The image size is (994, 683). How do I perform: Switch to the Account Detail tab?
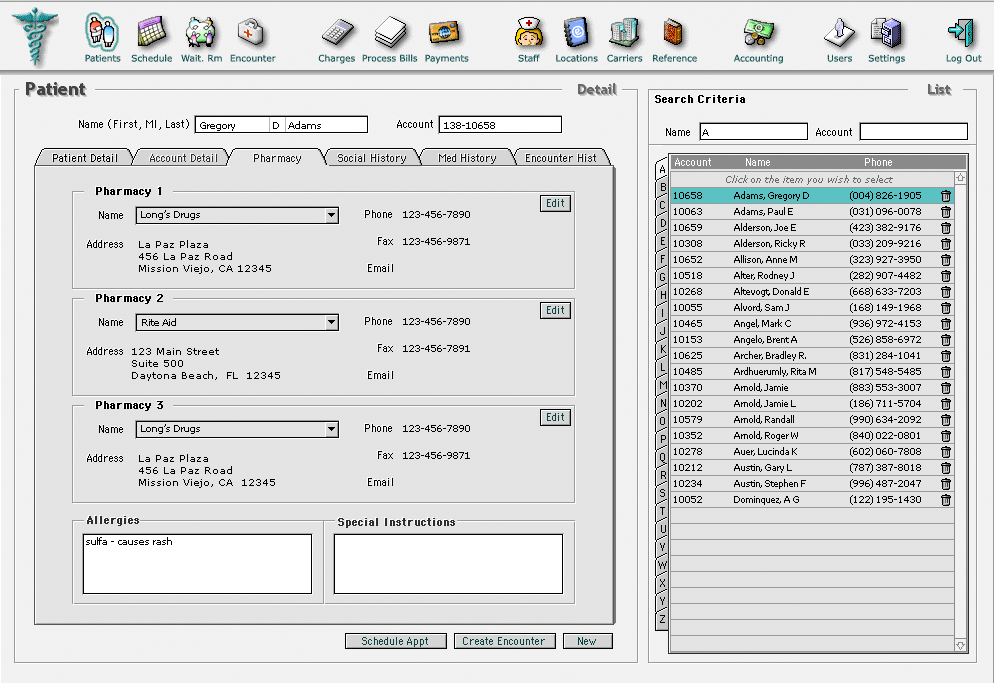click(183, 158)
